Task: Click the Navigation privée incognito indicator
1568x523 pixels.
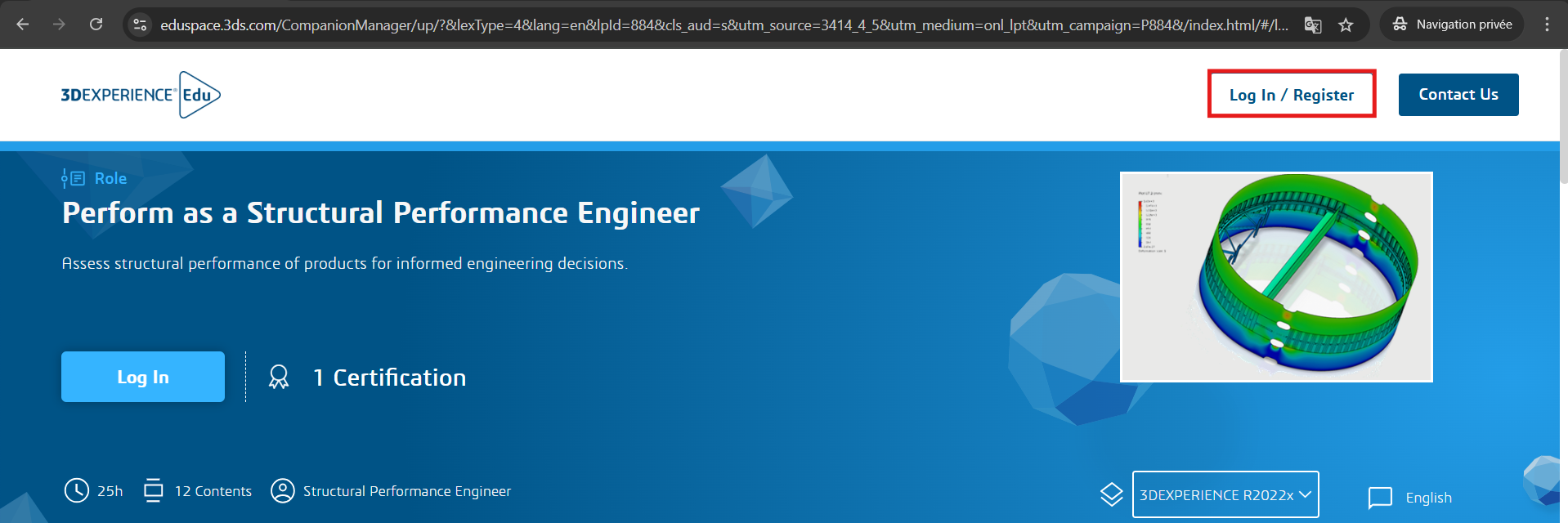Action: point(1452,25)
